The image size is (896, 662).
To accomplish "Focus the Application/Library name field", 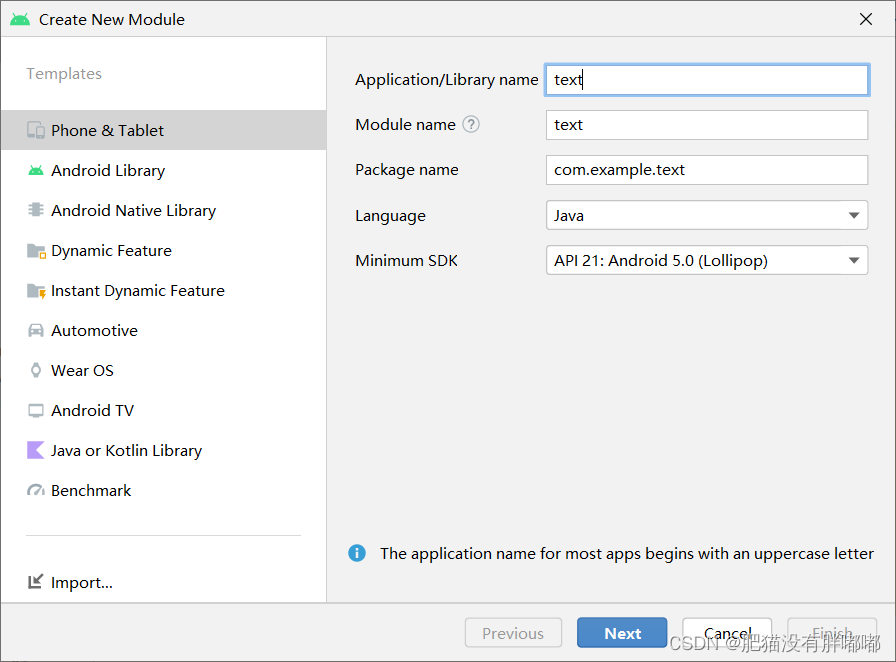I will [x=706, y=80].
